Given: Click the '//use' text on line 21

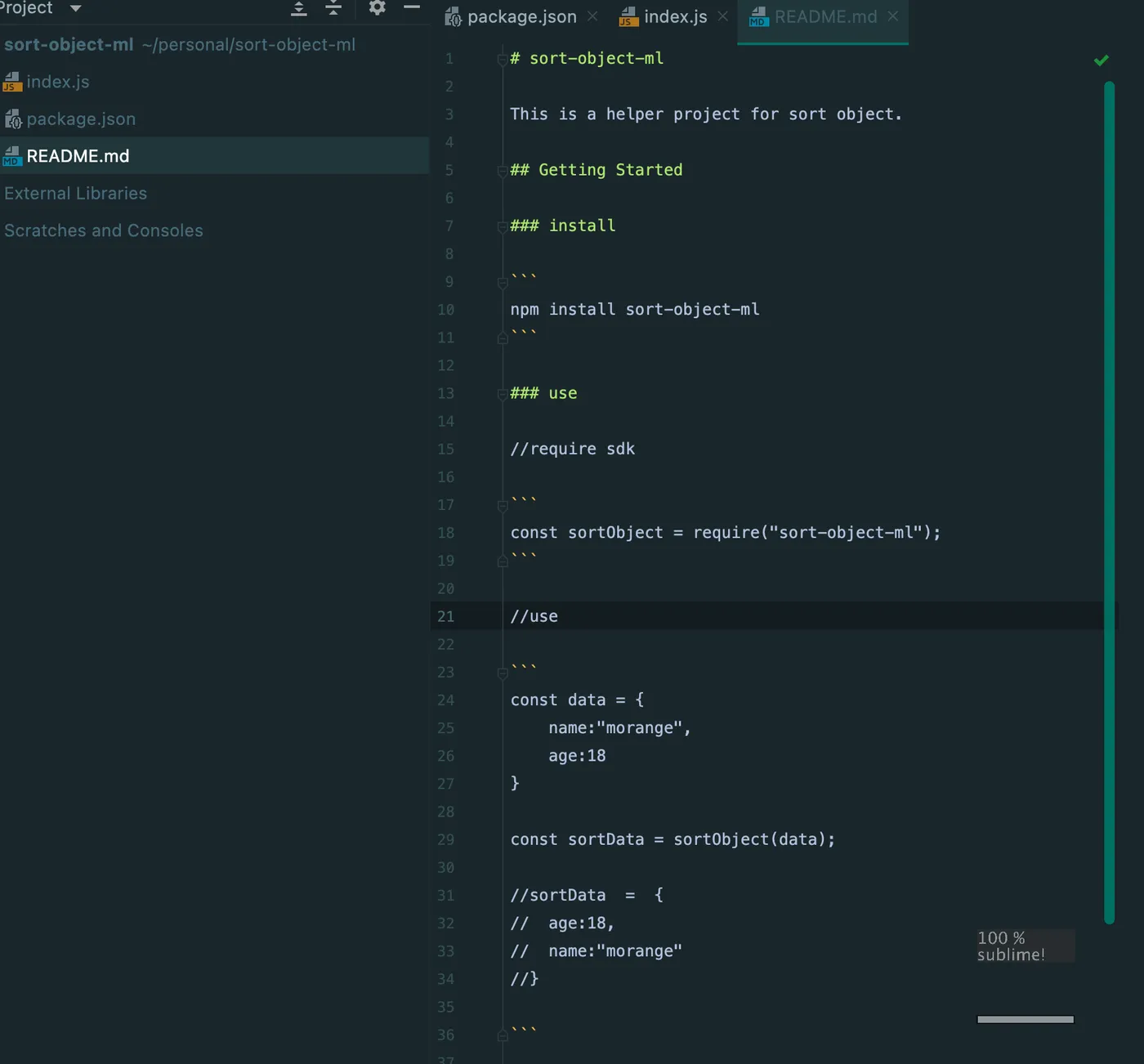Looking at the screenshot, I should tap(534, 616).
